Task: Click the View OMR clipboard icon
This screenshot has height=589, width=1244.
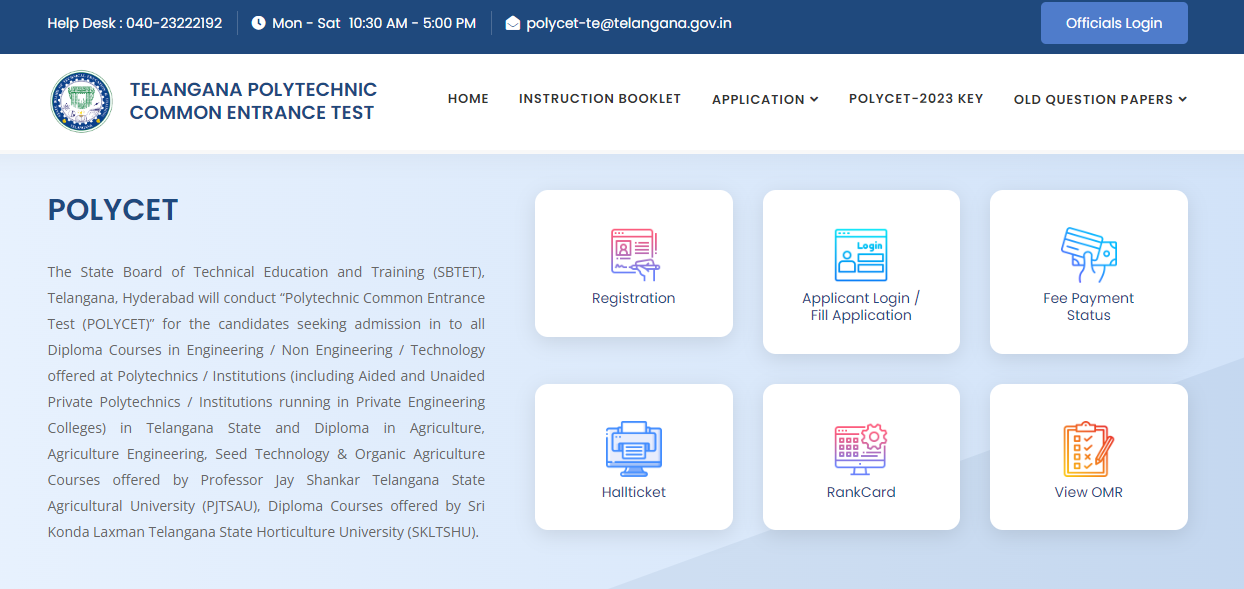Action: [1088, 449]
